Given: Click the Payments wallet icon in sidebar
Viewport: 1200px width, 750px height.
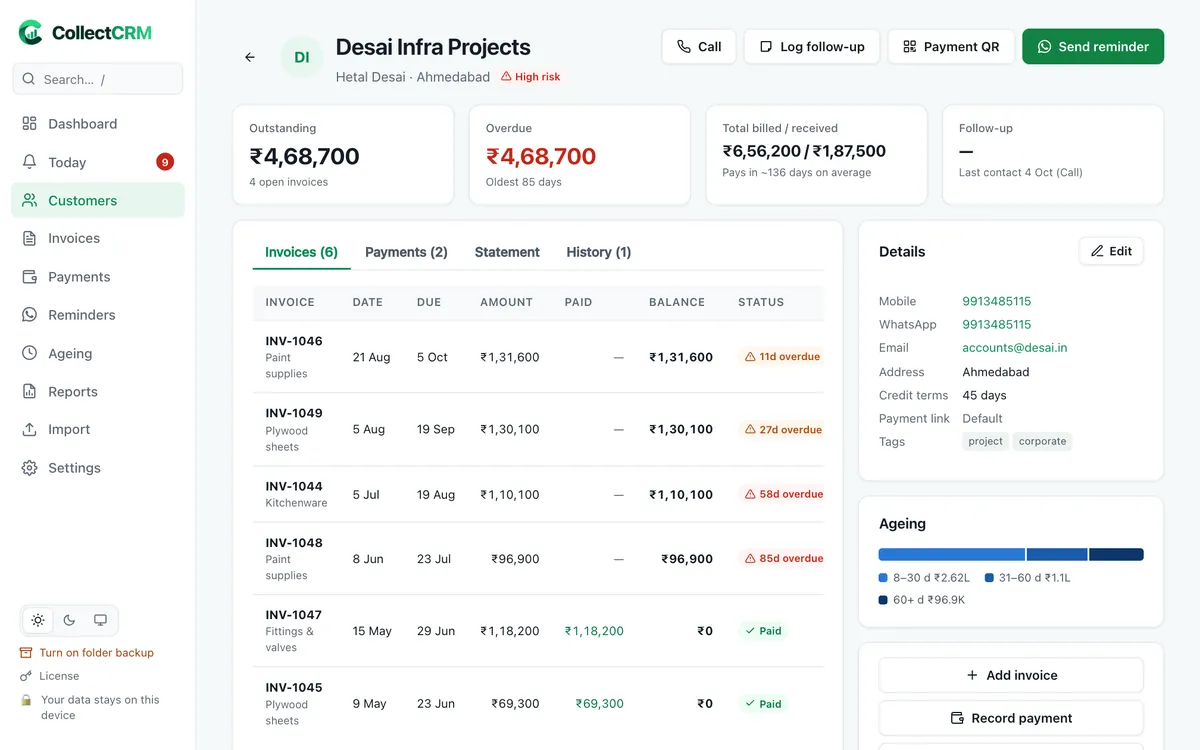Looking at the screenshot, I should click(29, 277).
